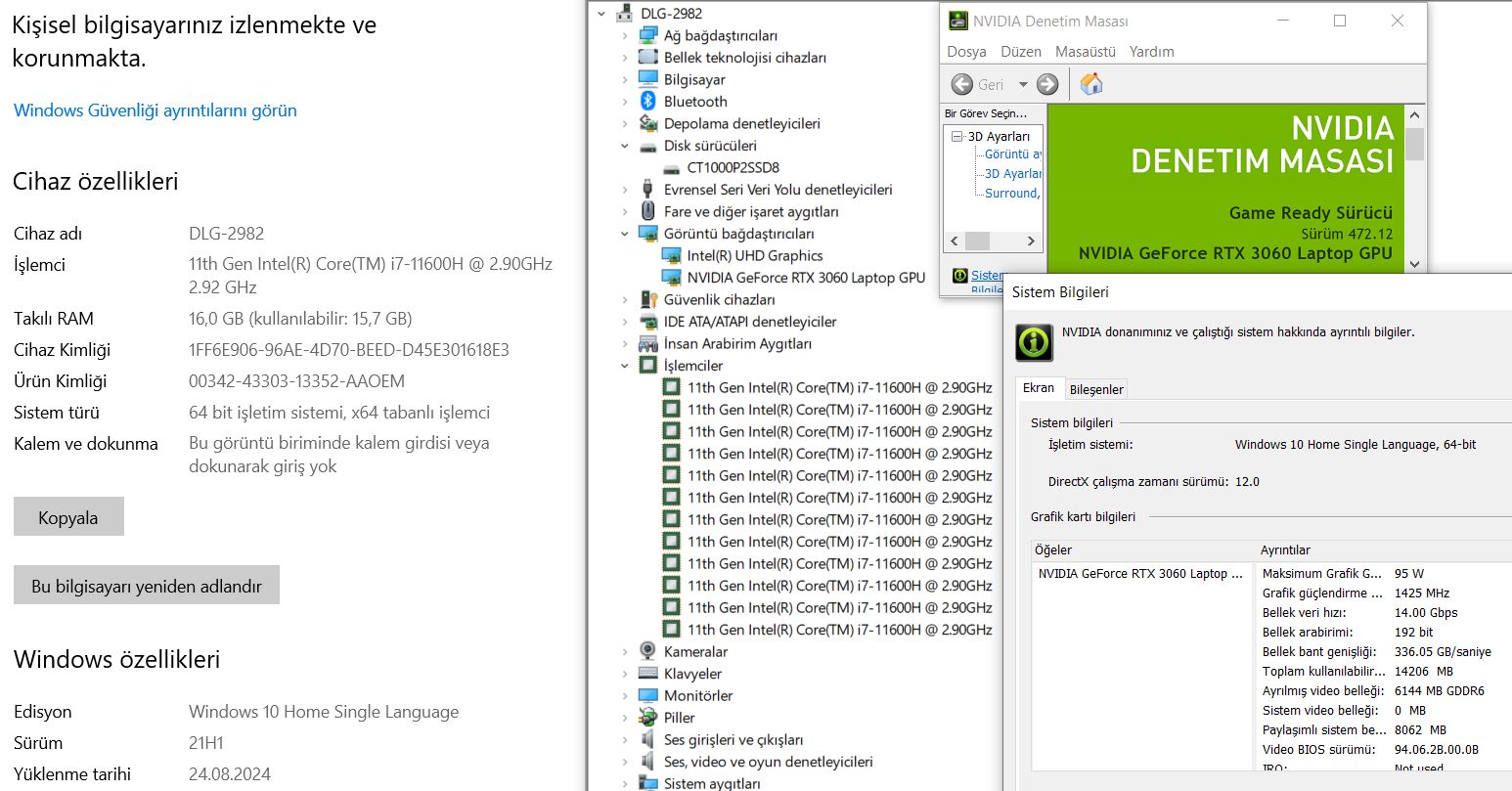
Task: Open NVIDIA Control Panel home icon
Action: [x=1091, y=84]
